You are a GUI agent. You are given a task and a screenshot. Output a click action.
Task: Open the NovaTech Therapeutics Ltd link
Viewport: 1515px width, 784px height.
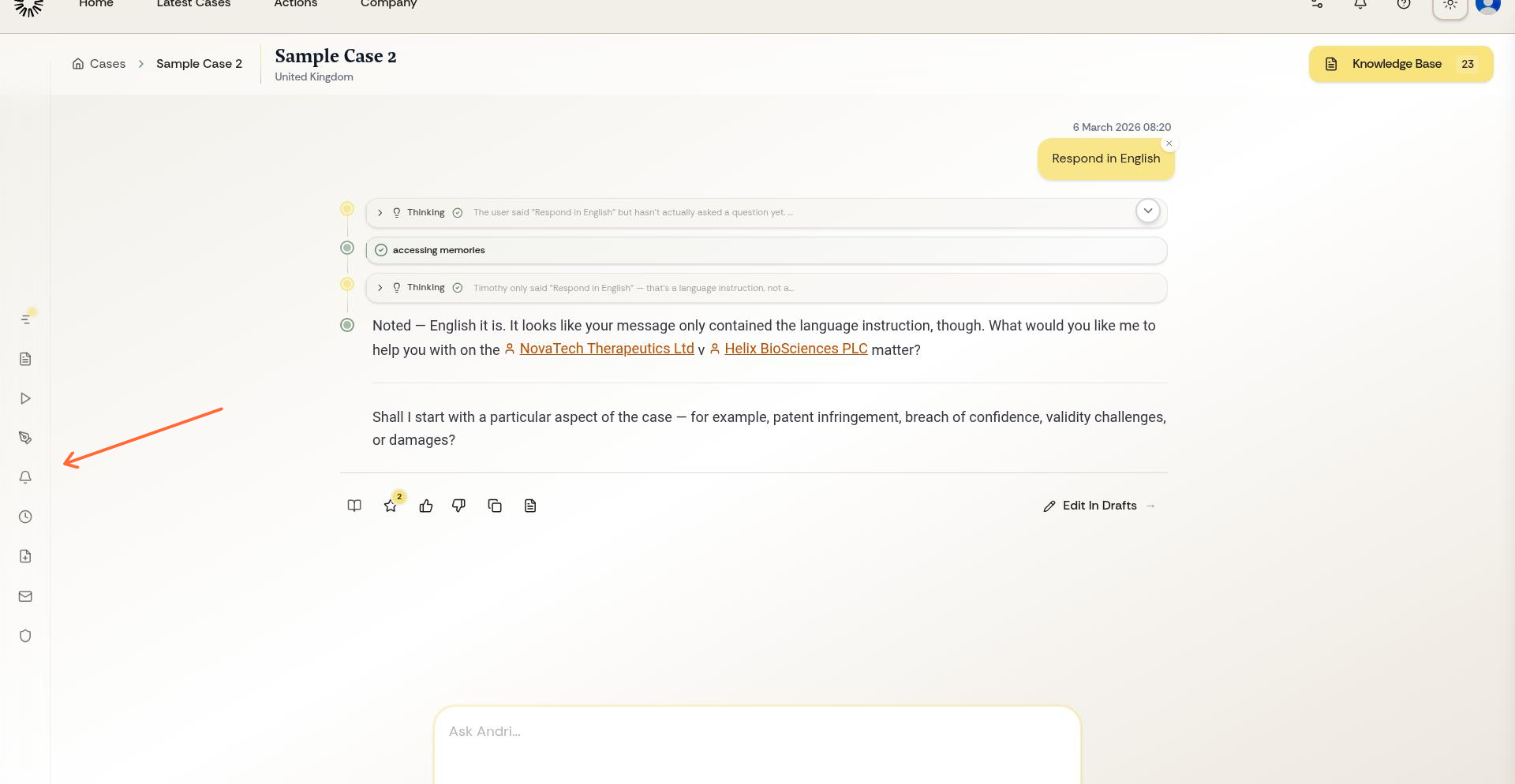coord(606,349)
